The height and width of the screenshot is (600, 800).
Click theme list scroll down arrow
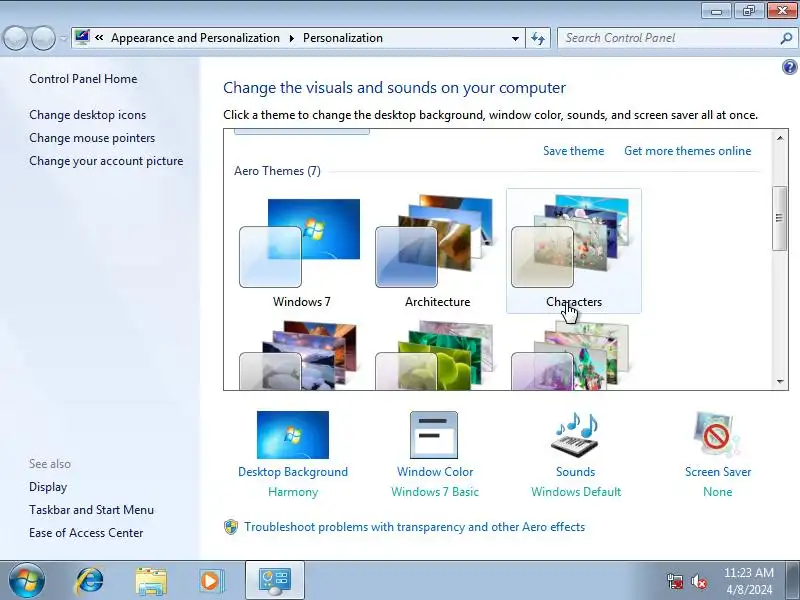[x=780, y=381]
